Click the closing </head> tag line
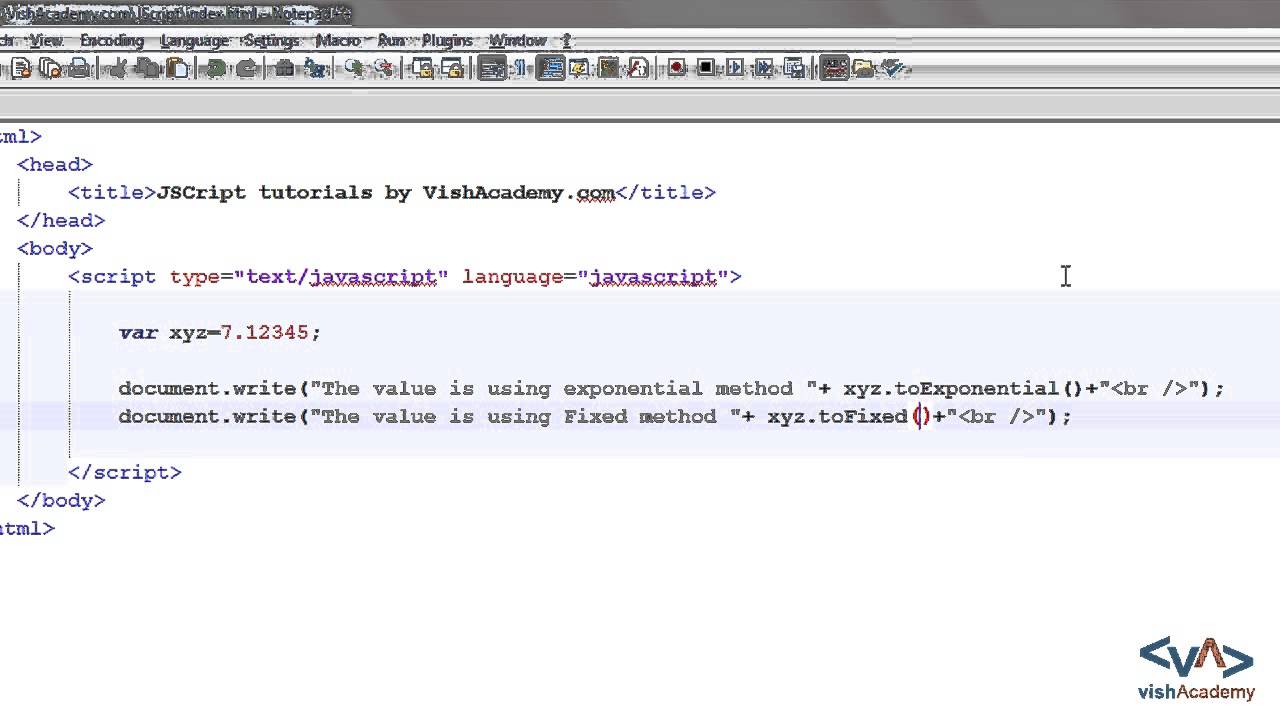This screenshot has width=1280, height=720. tap(61, 220)
